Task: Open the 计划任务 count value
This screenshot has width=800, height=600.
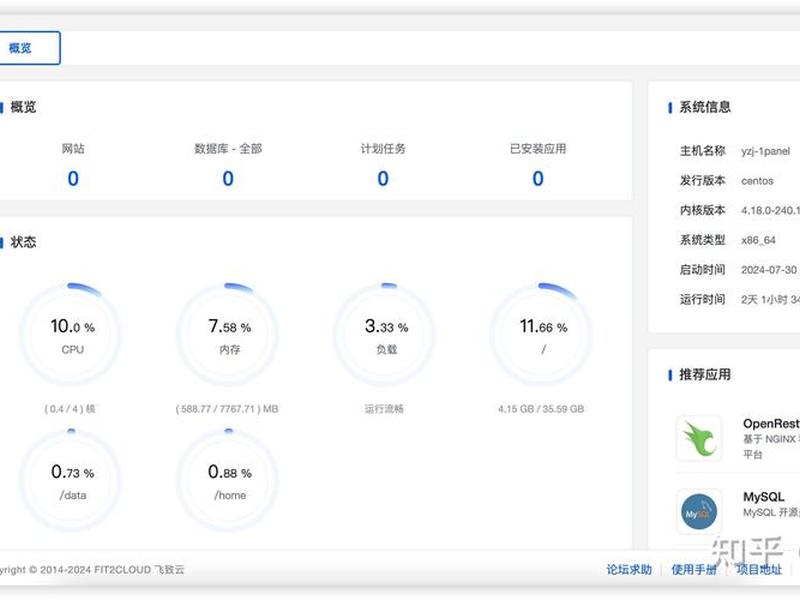Action: (383, 179)
